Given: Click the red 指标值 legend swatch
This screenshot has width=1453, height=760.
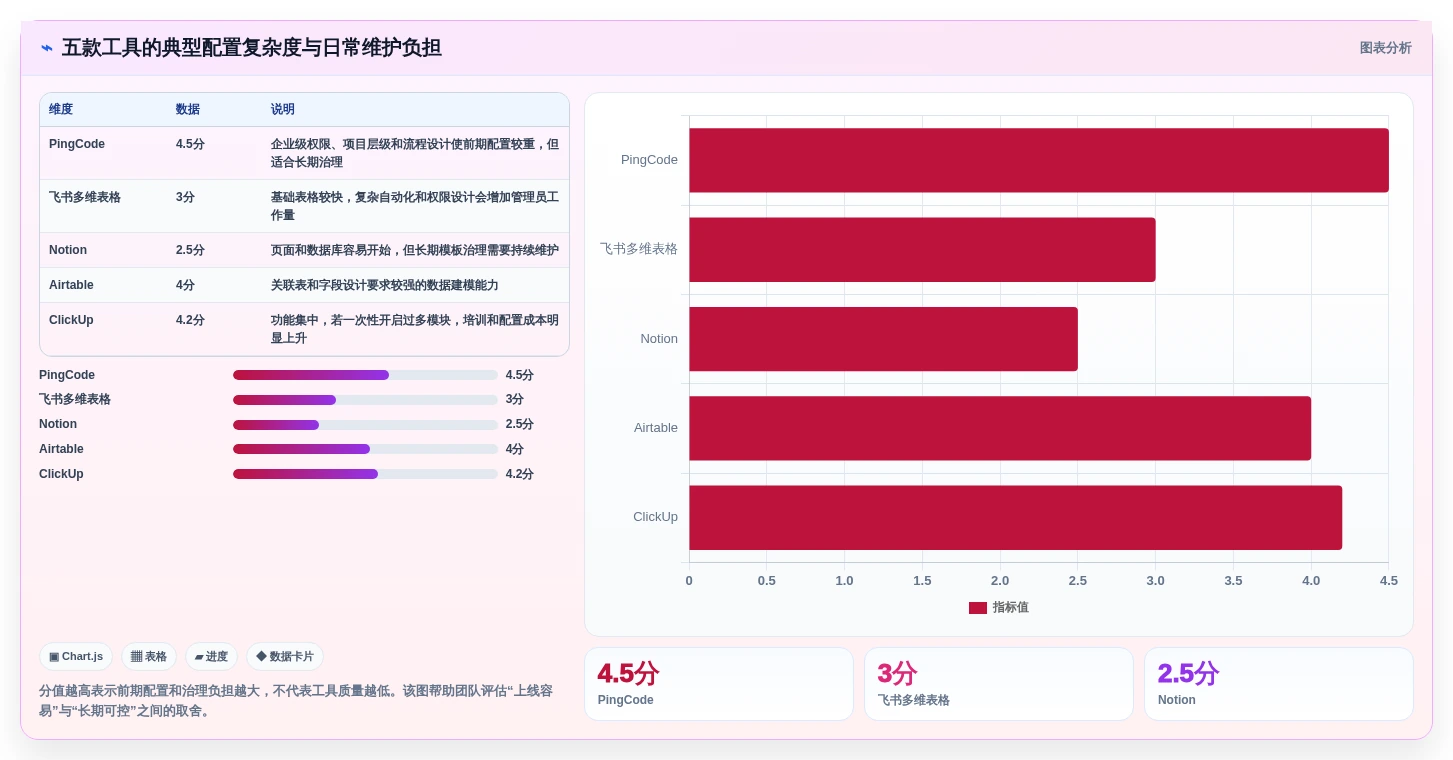Looking at the screenshot, I should click(978, 608).
